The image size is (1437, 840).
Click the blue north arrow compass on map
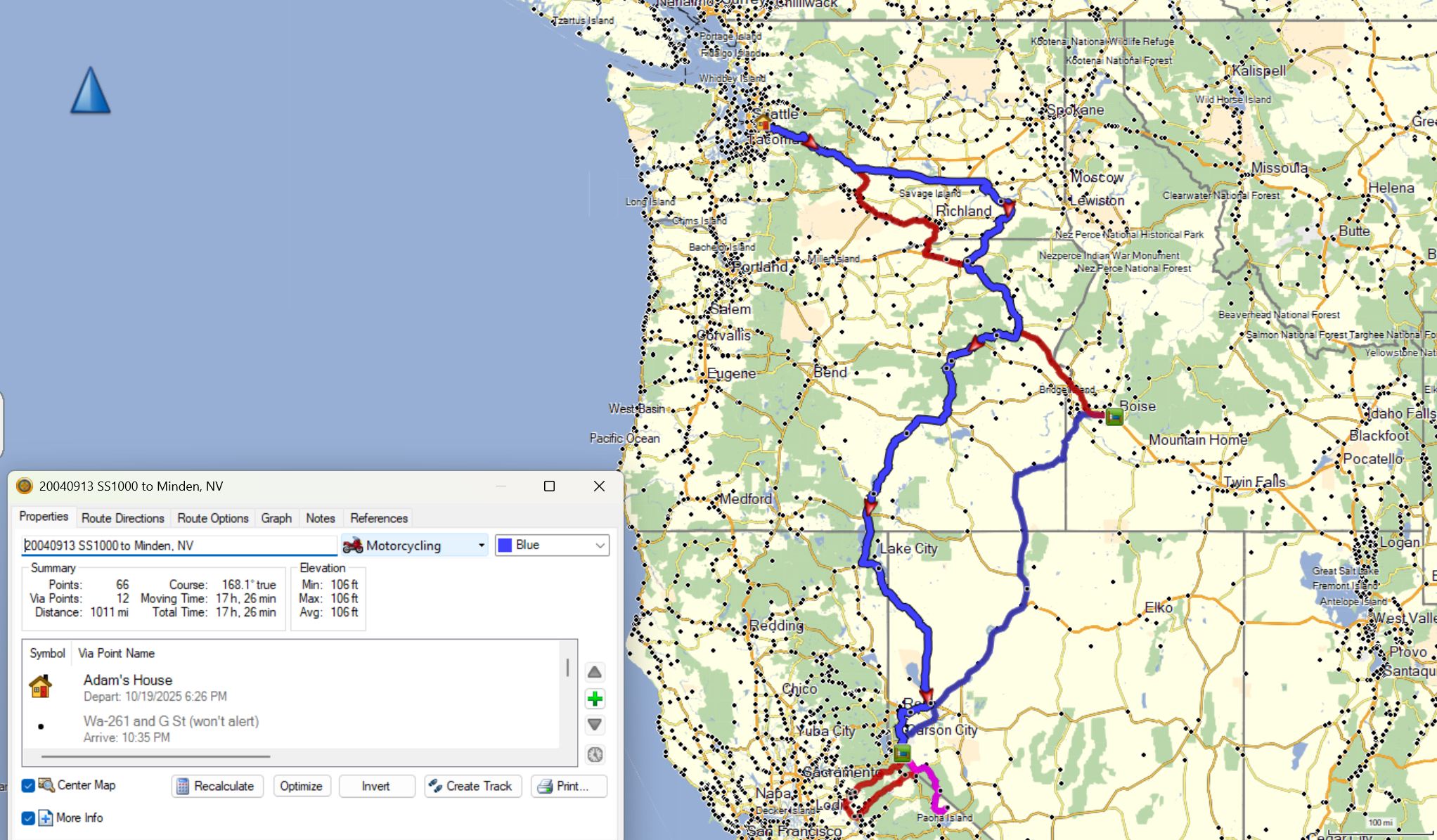[x=91, y=91]
